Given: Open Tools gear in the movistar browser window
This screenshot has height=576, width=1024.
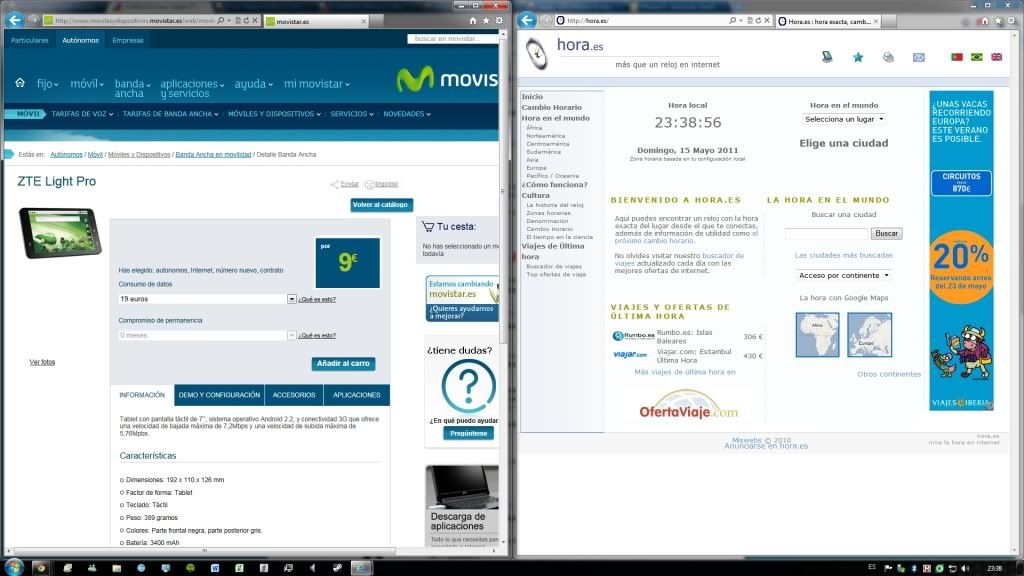Looking at the screenshot, I should 499,21.
